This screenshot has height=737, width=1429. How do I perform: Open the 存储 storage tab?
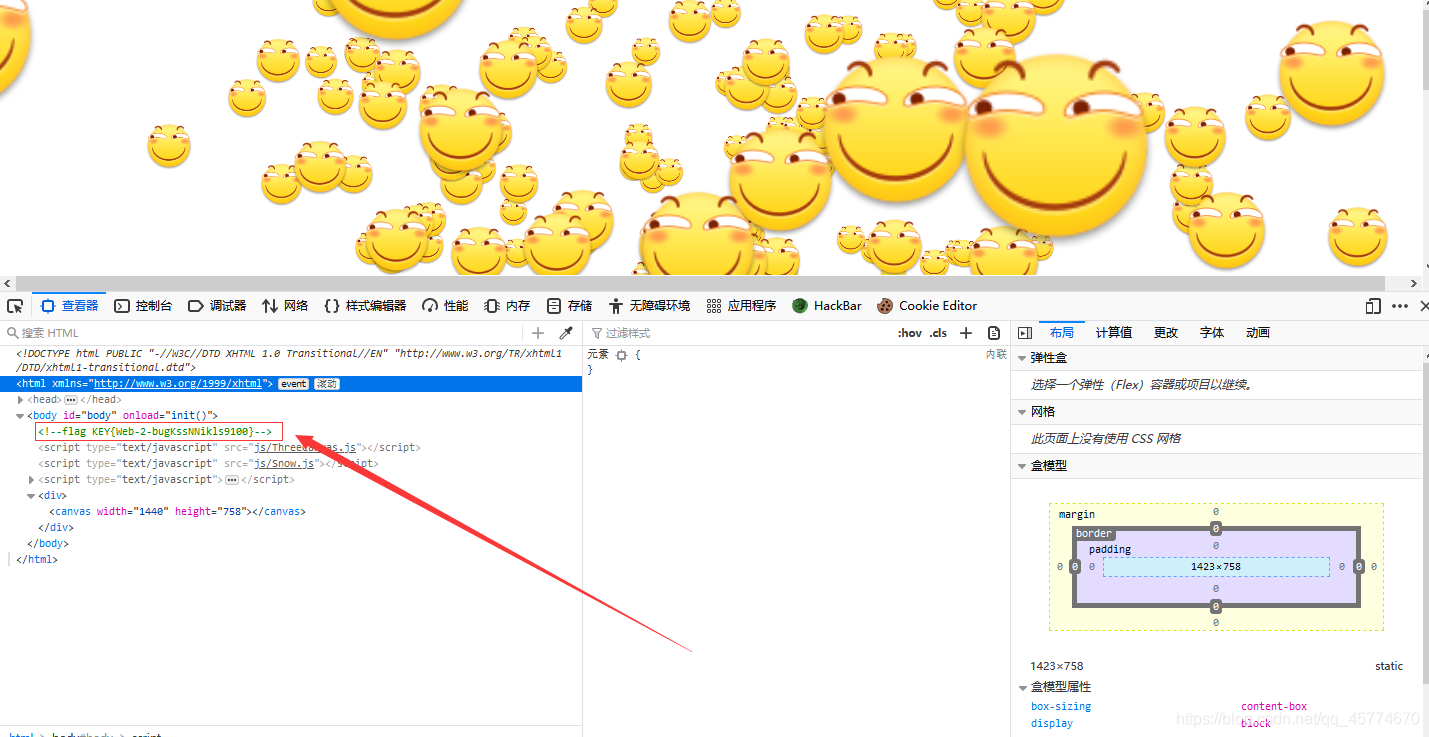(x=569, y=306)
